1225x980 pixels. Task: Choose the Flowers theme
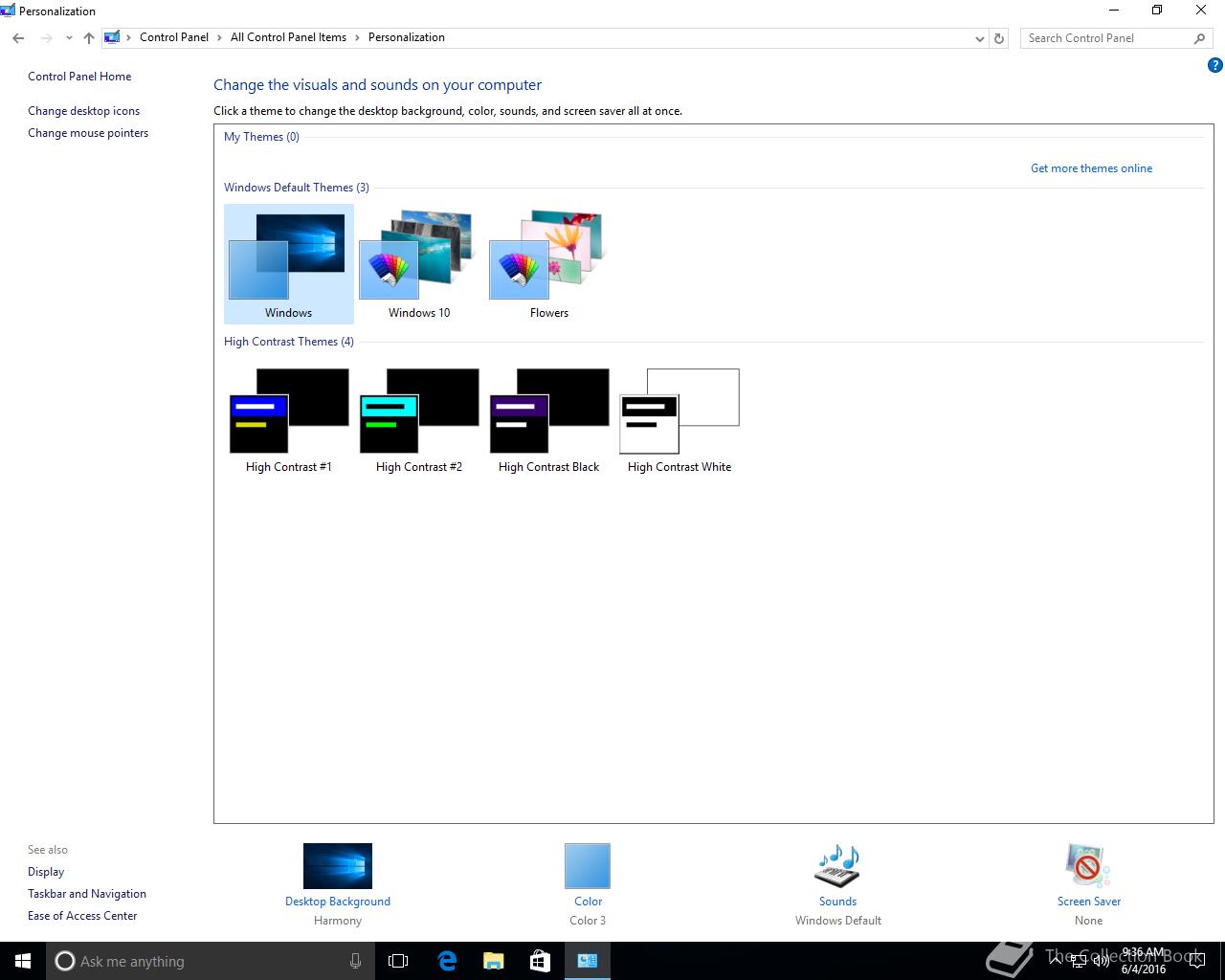(x=548, y=264)
